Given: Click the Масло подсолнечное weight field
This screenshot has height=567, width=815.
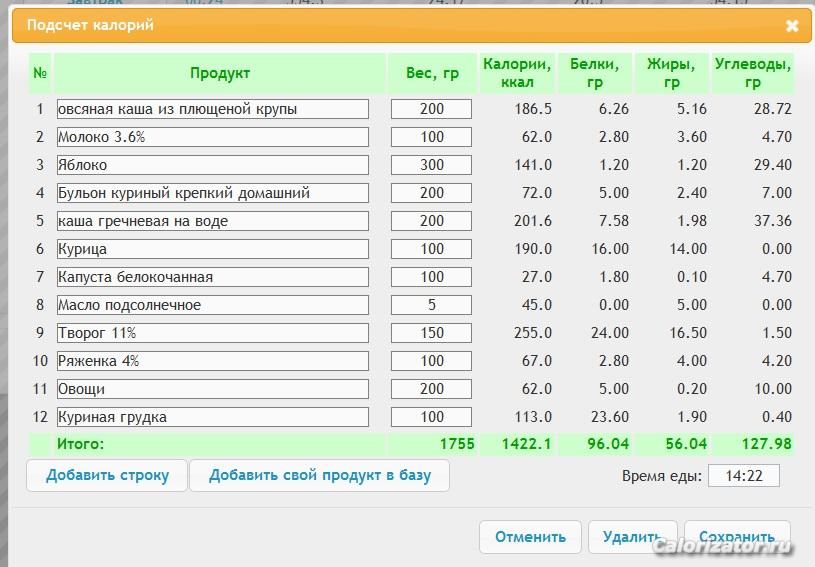Looking at the screenshot, I should click(431, 305).
